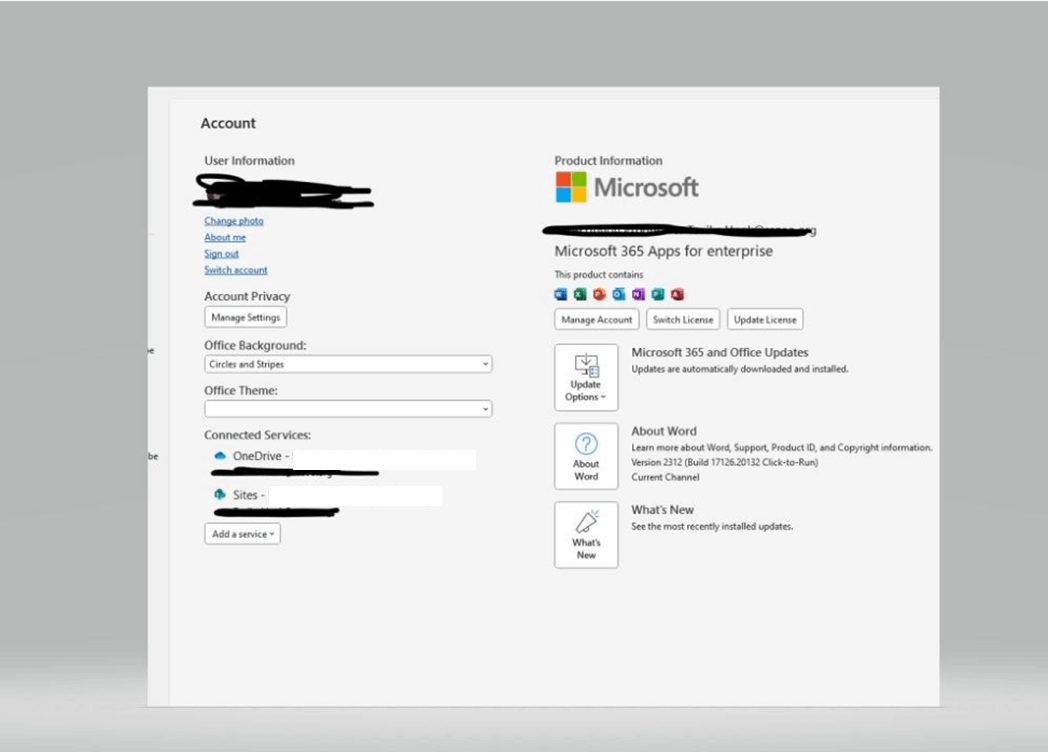The image size is (1048, 752).
Task: Open Manage Settings under Account Privacy
Action: 245,318
